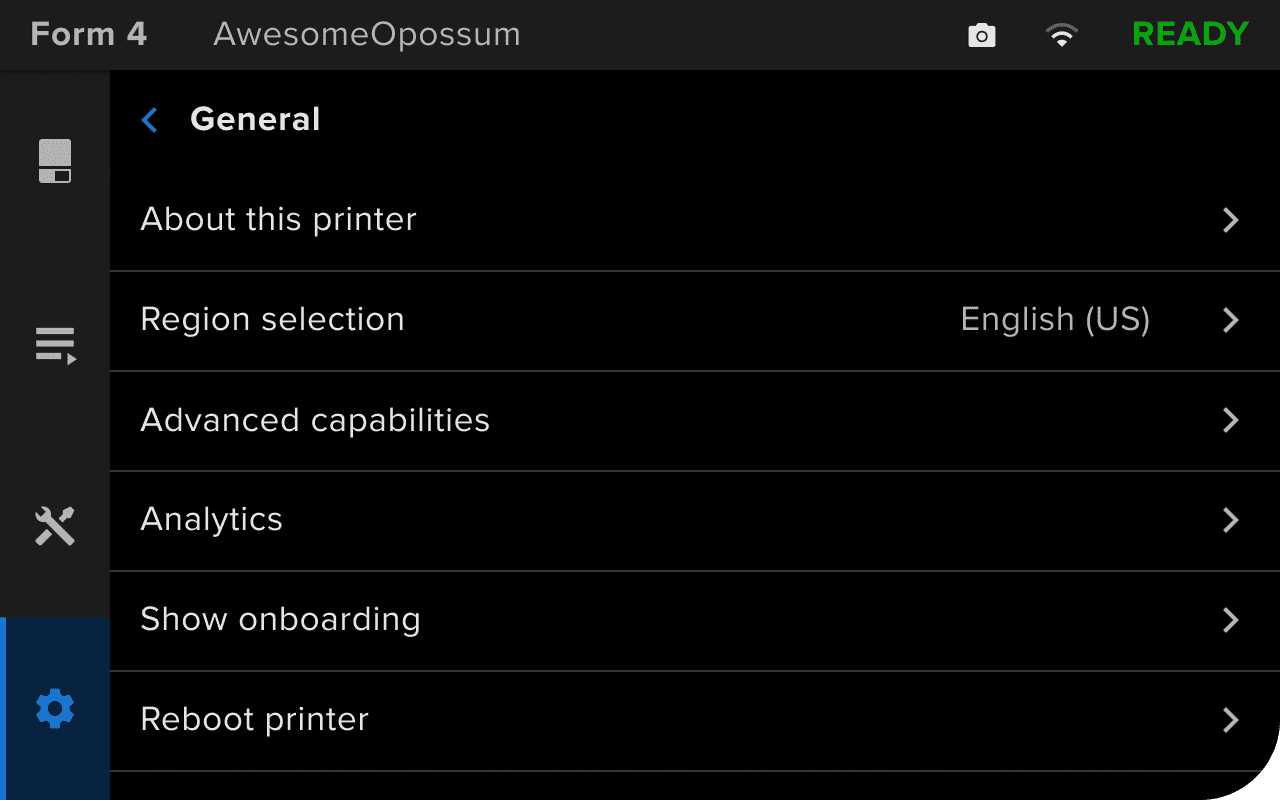
Task: Expand About this printer chevron
Action: pos(1231,220)
